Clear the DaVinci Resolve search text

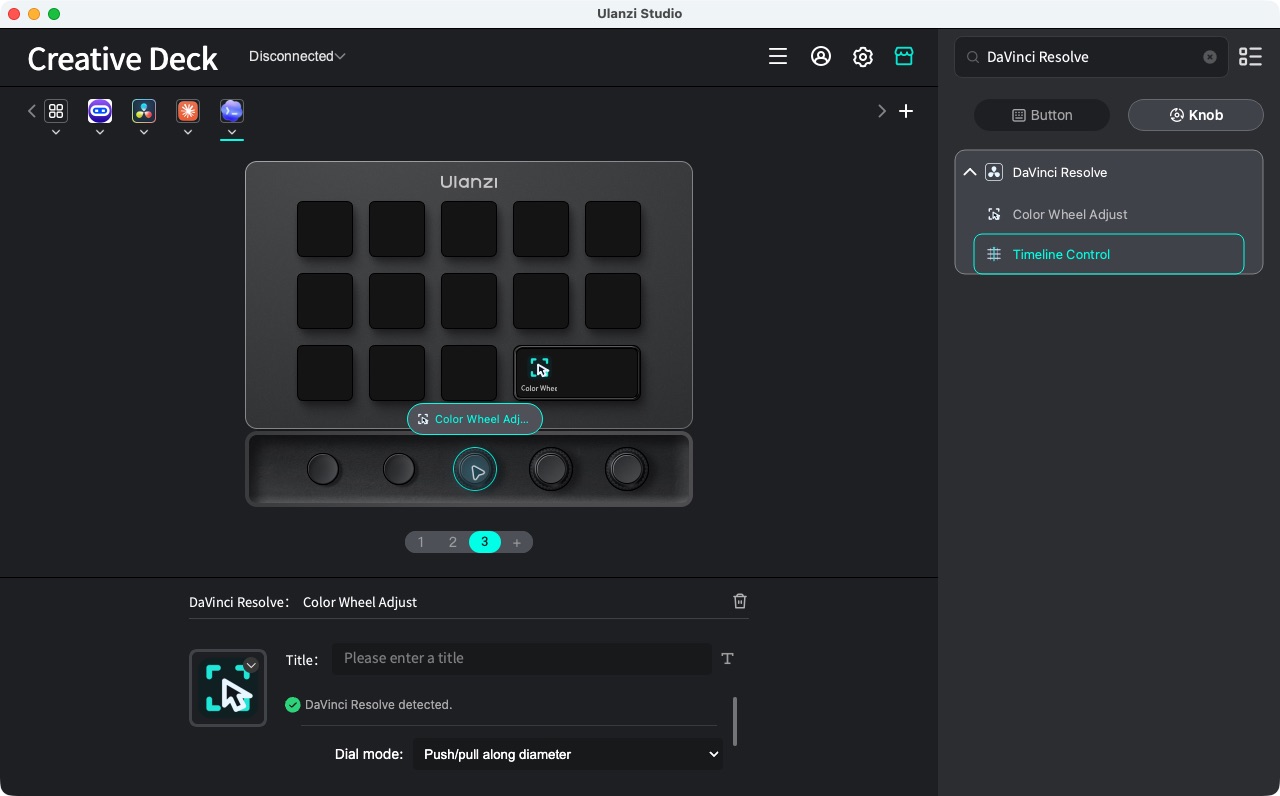coord(1210,57)
